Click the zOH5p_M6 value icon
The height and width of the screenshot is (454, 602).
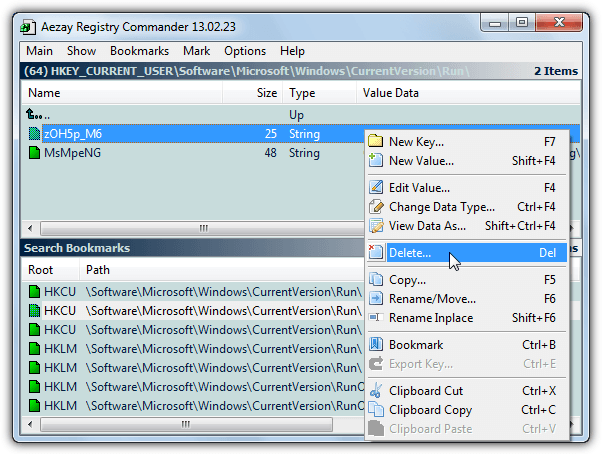(x=35, y=134)
